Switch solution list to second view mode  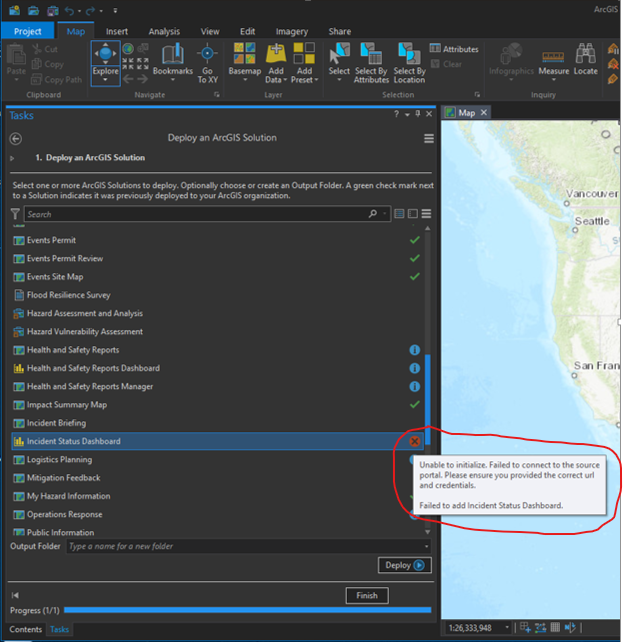coord(413,214)
